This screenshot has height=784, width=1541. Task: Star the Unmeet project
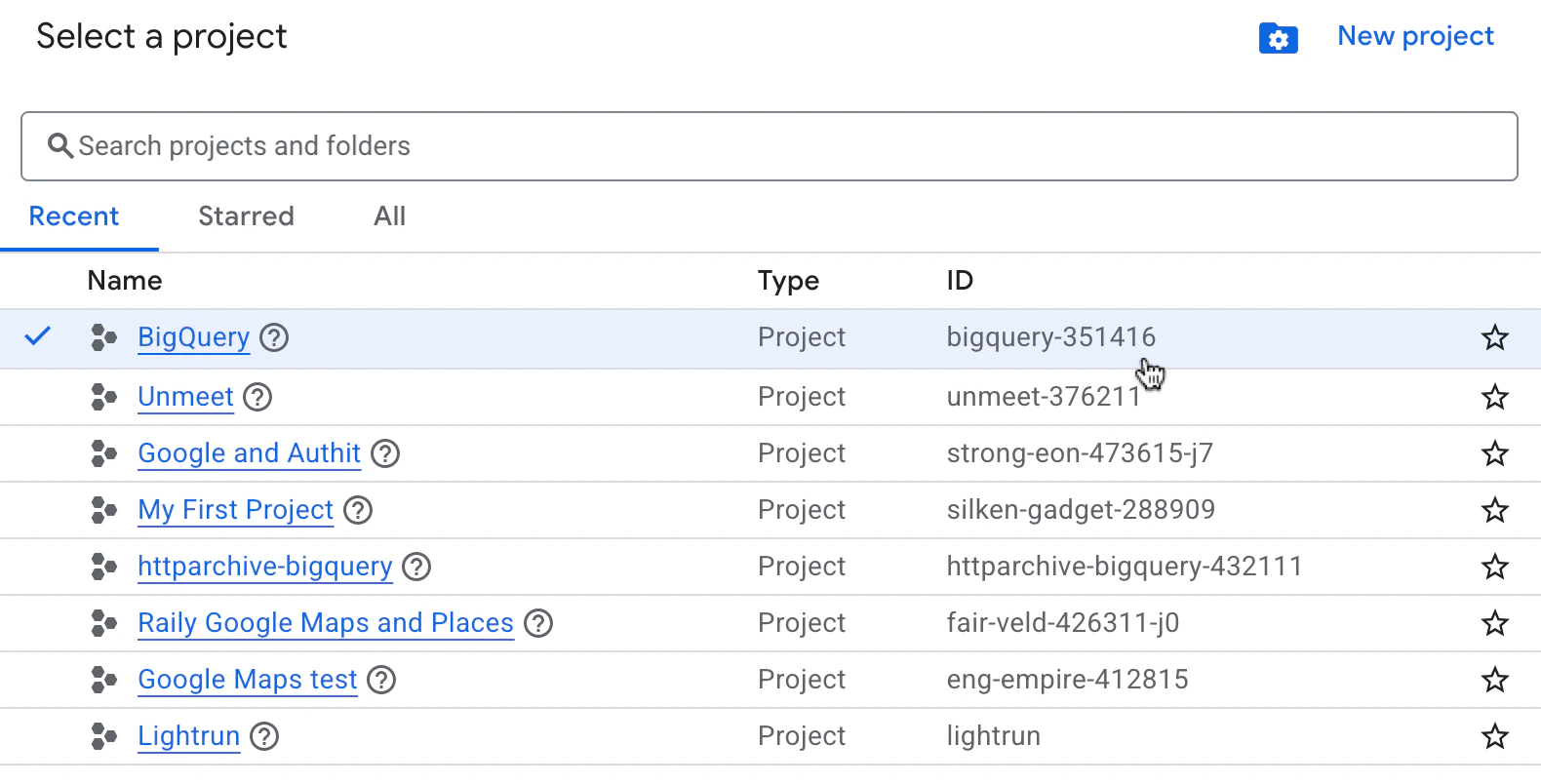(1494, 397)
